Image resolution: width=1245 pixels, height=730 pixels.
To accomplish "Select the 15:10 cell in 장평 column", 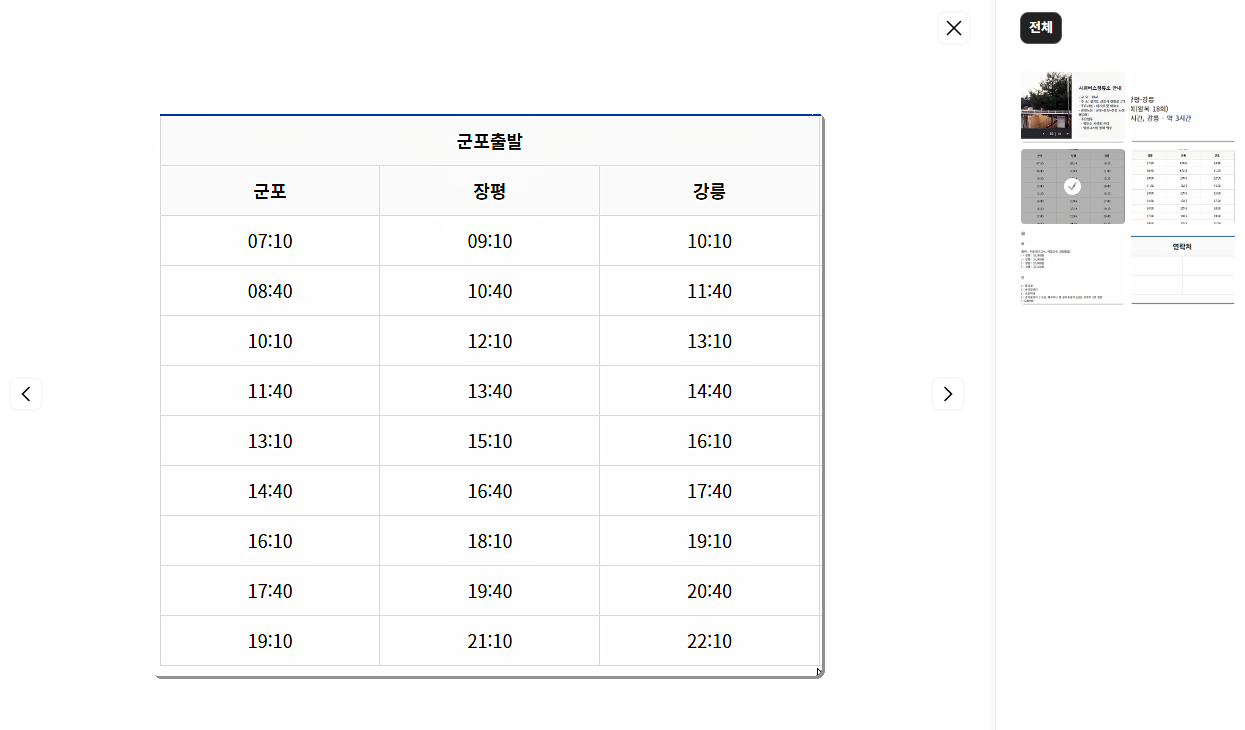I will pos(490,441).
